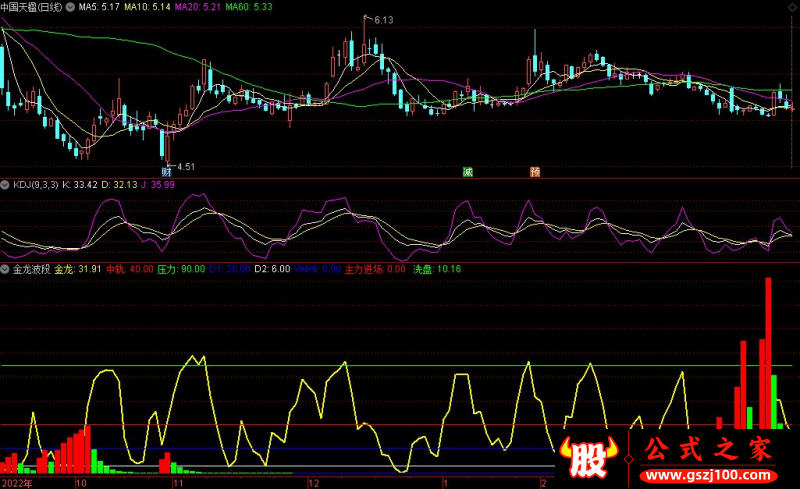Viewport: 800px width, 489px height.
Task: Open the 金龙波段 indicator panel arrow
Action: pos(5,269)
